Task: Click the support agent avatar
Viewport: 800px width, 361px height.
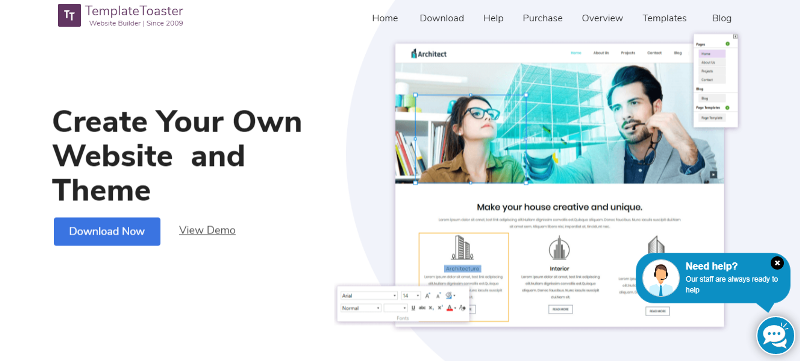Action: pos(661,278)
